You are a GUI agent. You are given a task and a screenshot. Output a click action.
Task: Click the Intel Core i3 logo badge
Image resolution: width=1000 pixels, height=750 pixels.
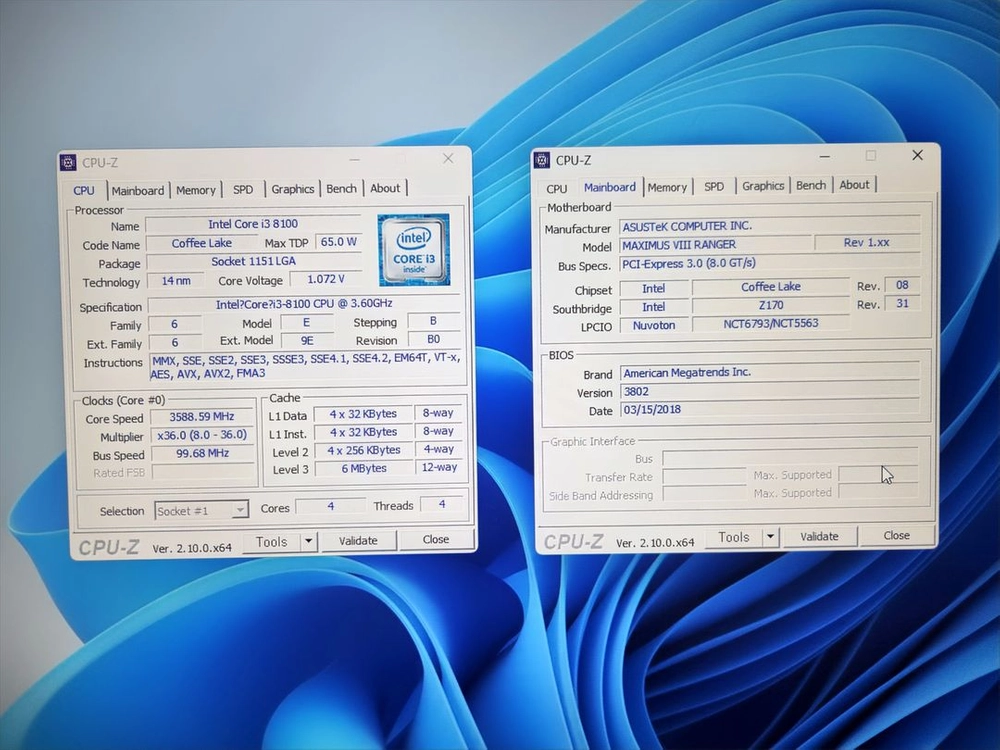(413, 249)
